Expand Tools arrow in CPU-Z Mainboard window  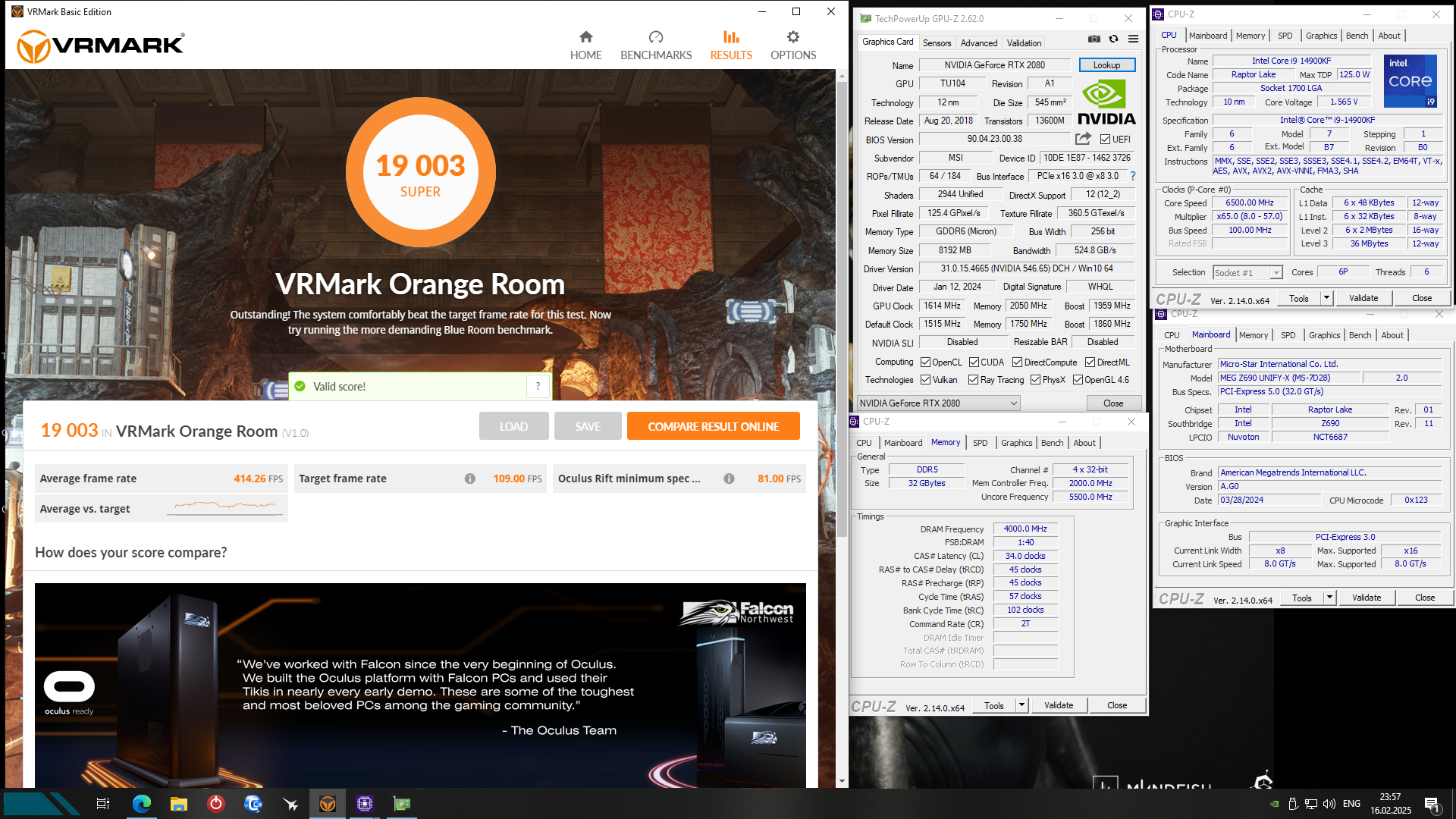point(1330,598)
